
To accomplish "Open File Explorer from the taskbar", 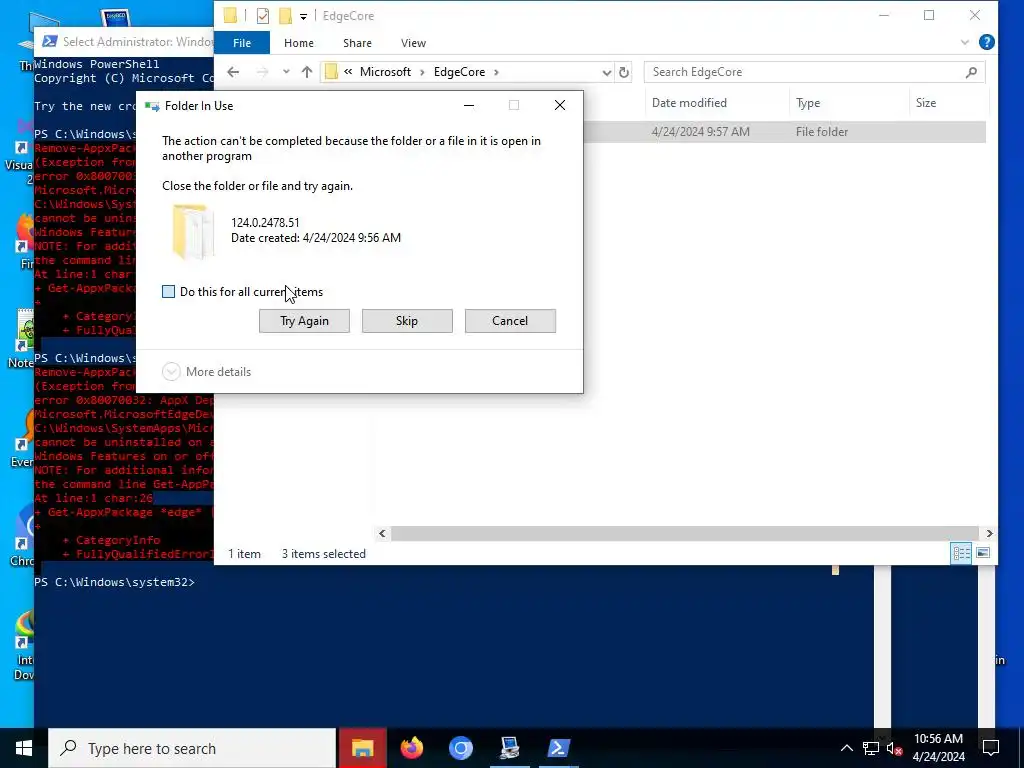I will [362, 748].
